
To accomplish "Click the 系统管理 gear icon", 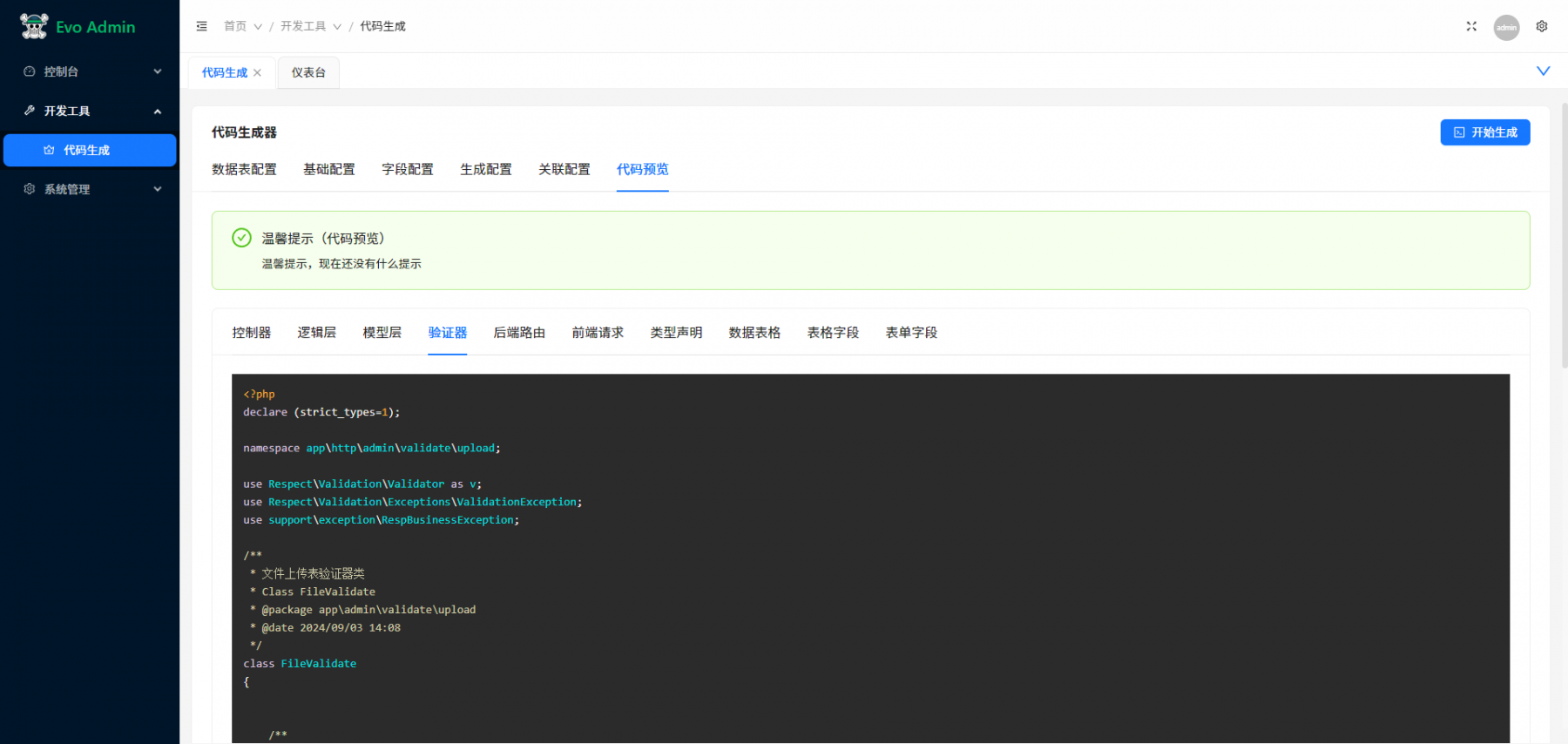I will point(30,189).
